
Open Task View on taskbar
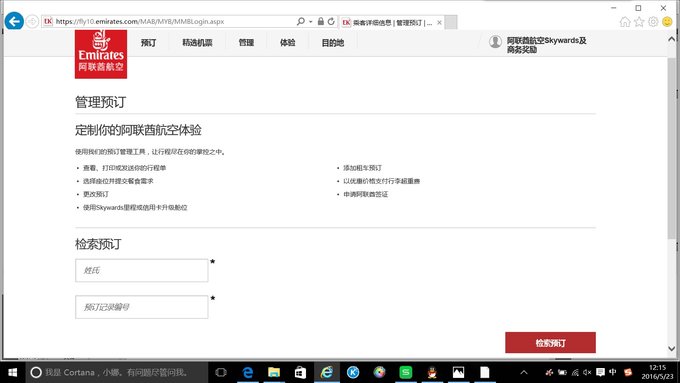221,372
